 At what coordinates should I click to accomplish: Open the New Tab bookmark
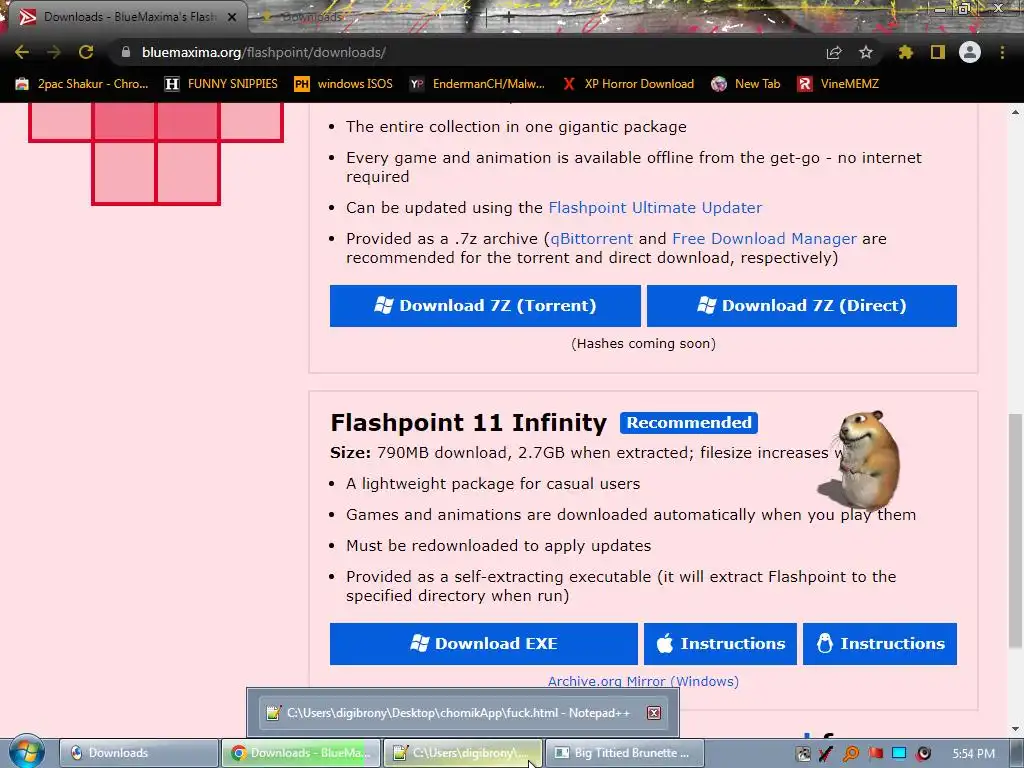tap(746, 84)
